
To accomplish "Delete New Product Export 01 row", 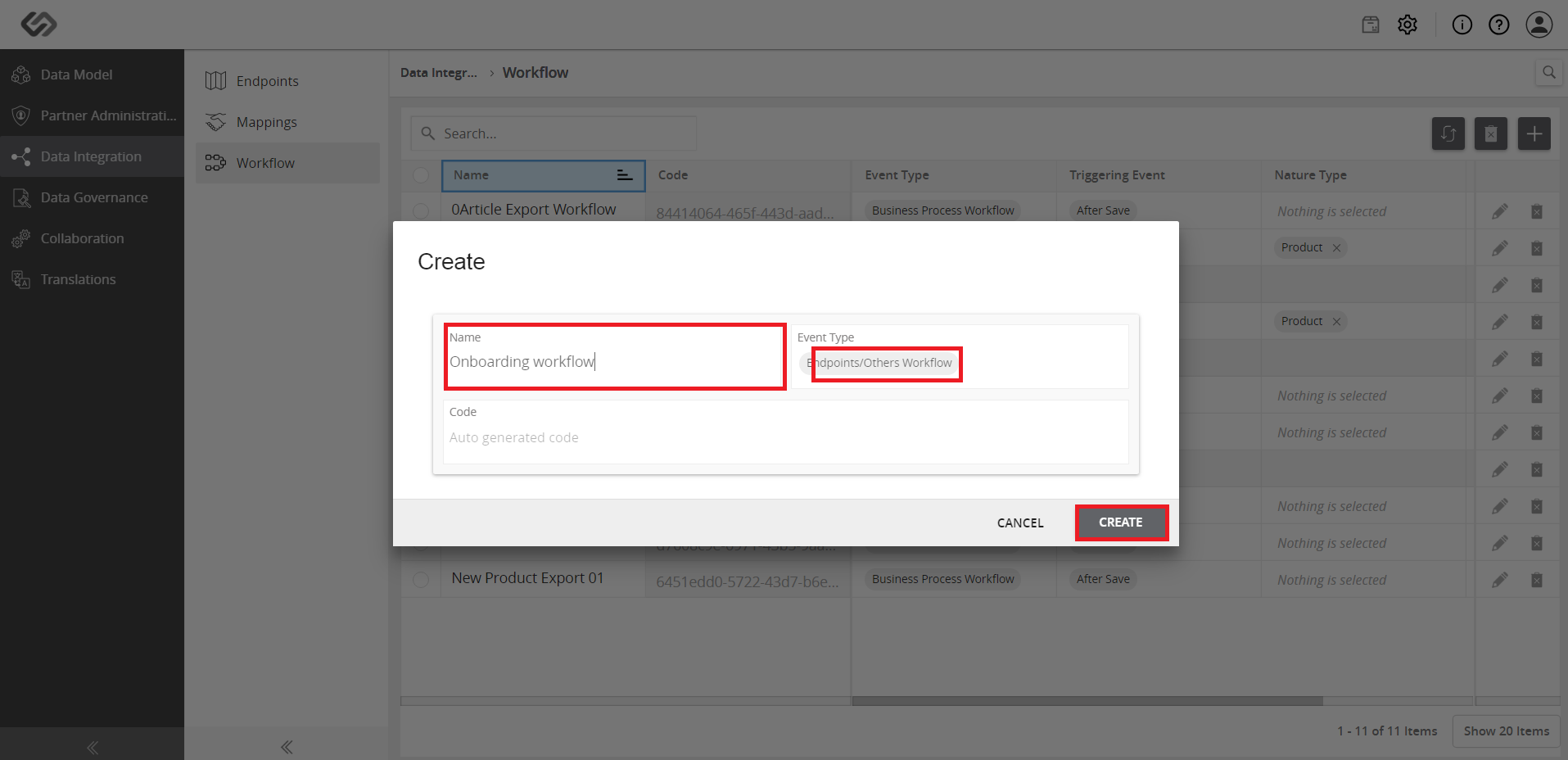I will [x=1537, y=580].
